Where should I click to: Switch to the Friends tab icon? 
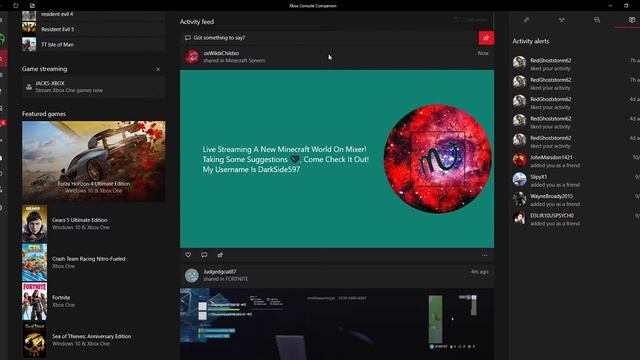point(527,20)
